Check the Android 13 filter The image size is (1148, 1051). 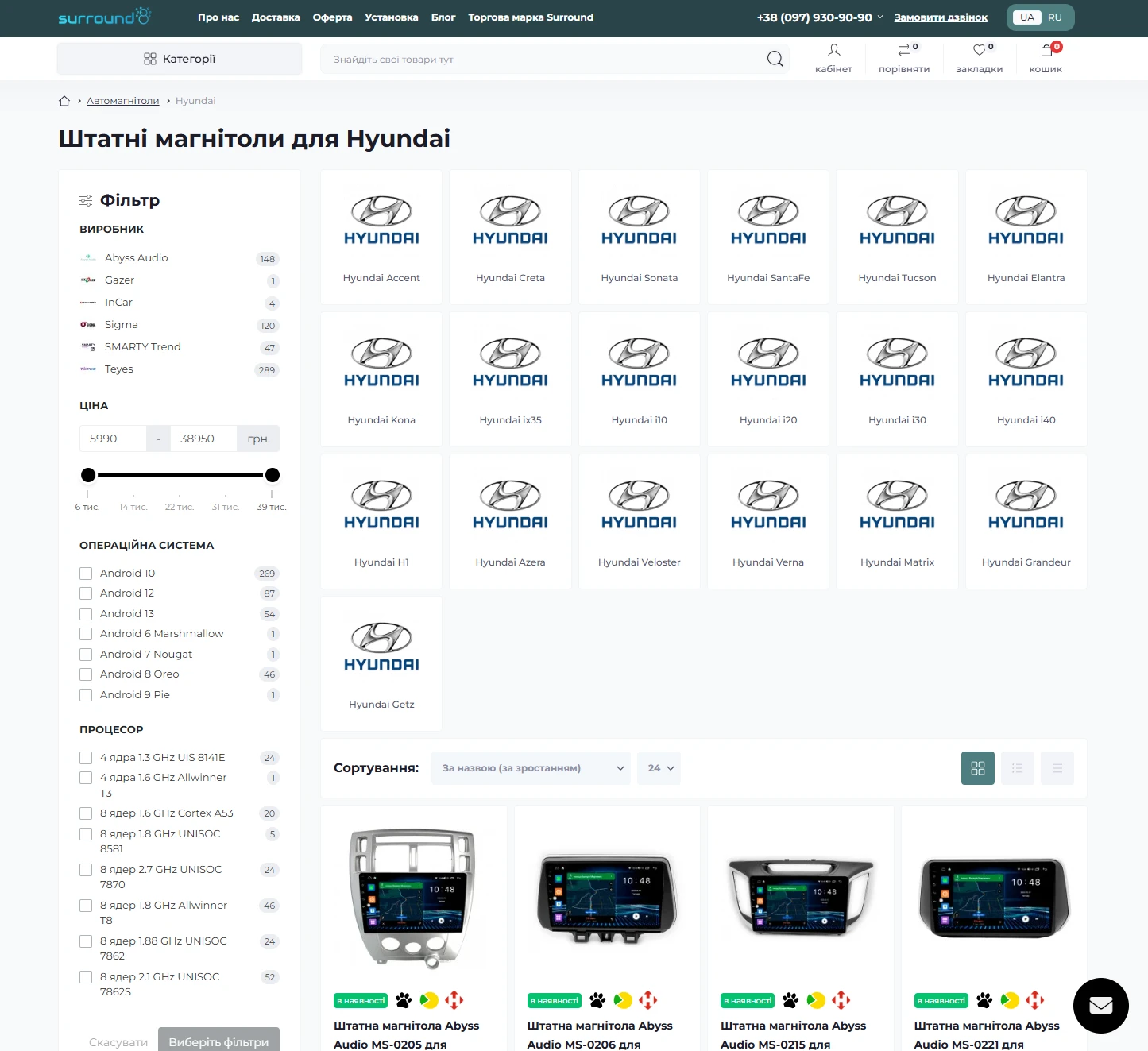(x=86, y=614)
